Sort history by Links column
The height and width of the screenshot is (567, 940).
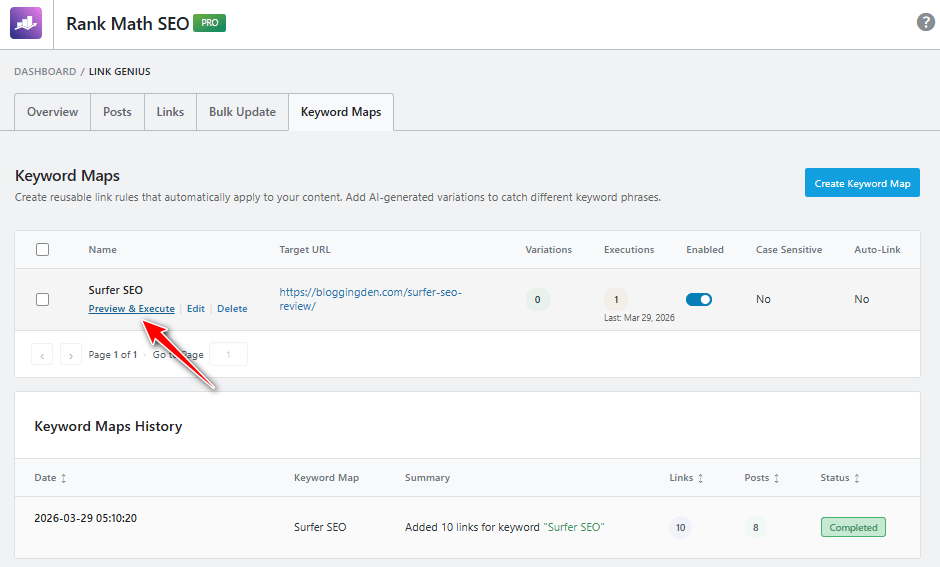686,478
